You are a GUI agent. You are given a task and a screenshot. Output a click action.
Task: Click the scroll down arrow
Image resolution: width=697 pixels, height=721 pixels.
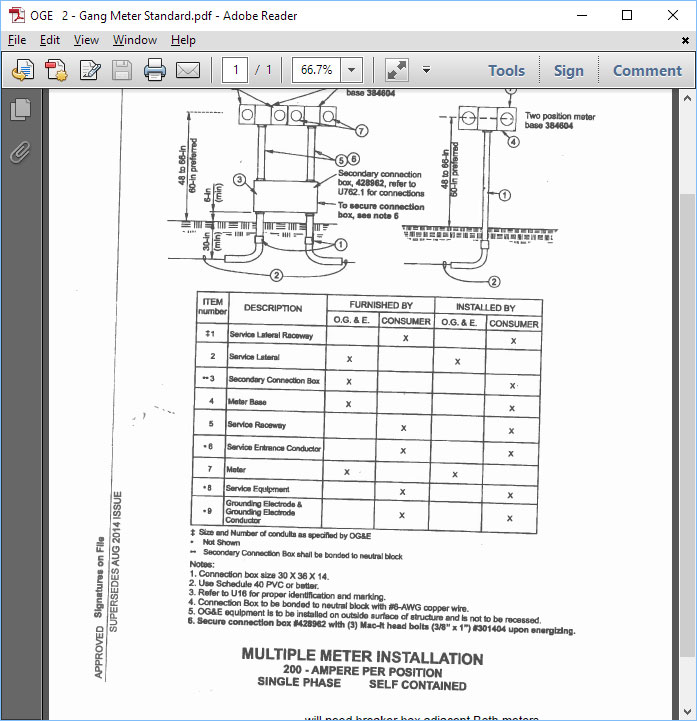tap(687, 712)
